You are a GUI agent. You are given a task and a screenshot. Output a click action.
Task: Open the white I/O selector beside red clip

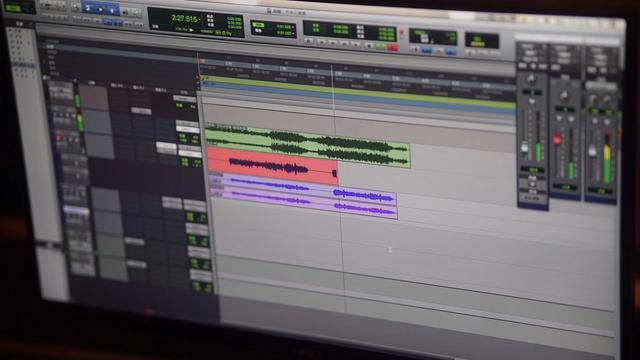pos(190,153)
